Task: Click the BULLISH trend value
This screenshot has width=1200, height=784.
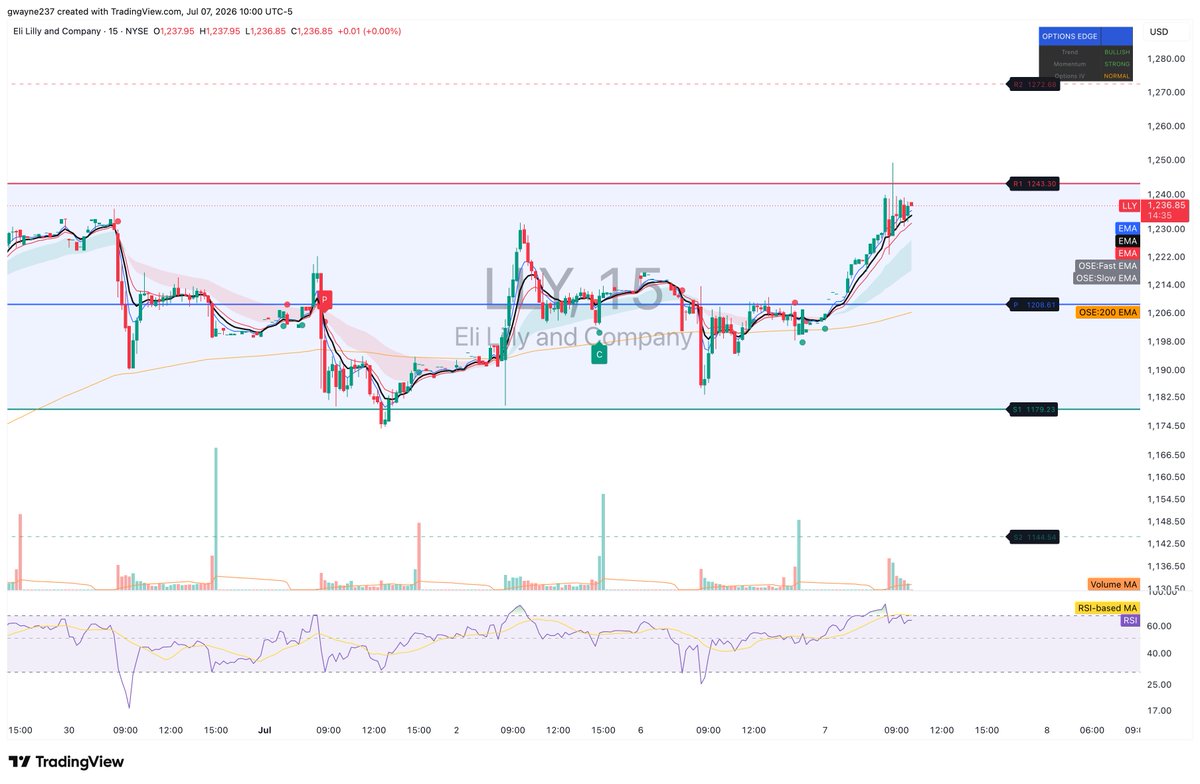Action: 1117,52
